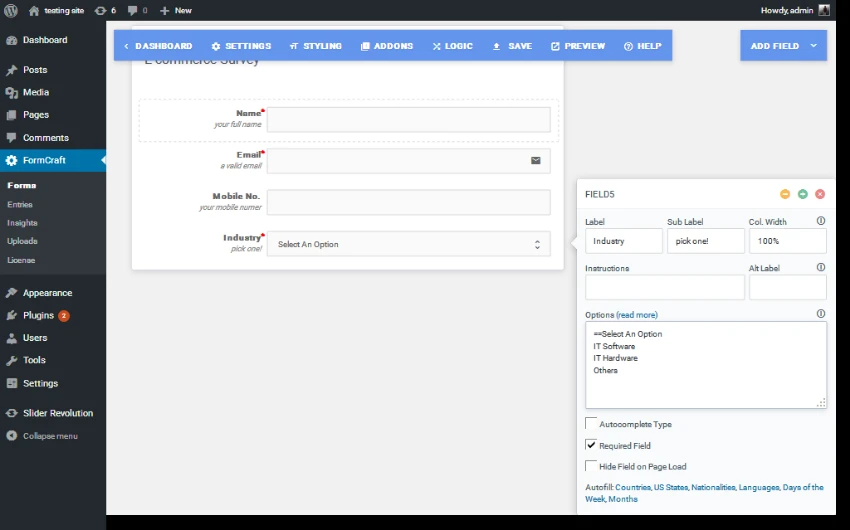This screenshot has width=850, height=530.
Task: Click the WordPress logo icon
Action: coord(11,10)
